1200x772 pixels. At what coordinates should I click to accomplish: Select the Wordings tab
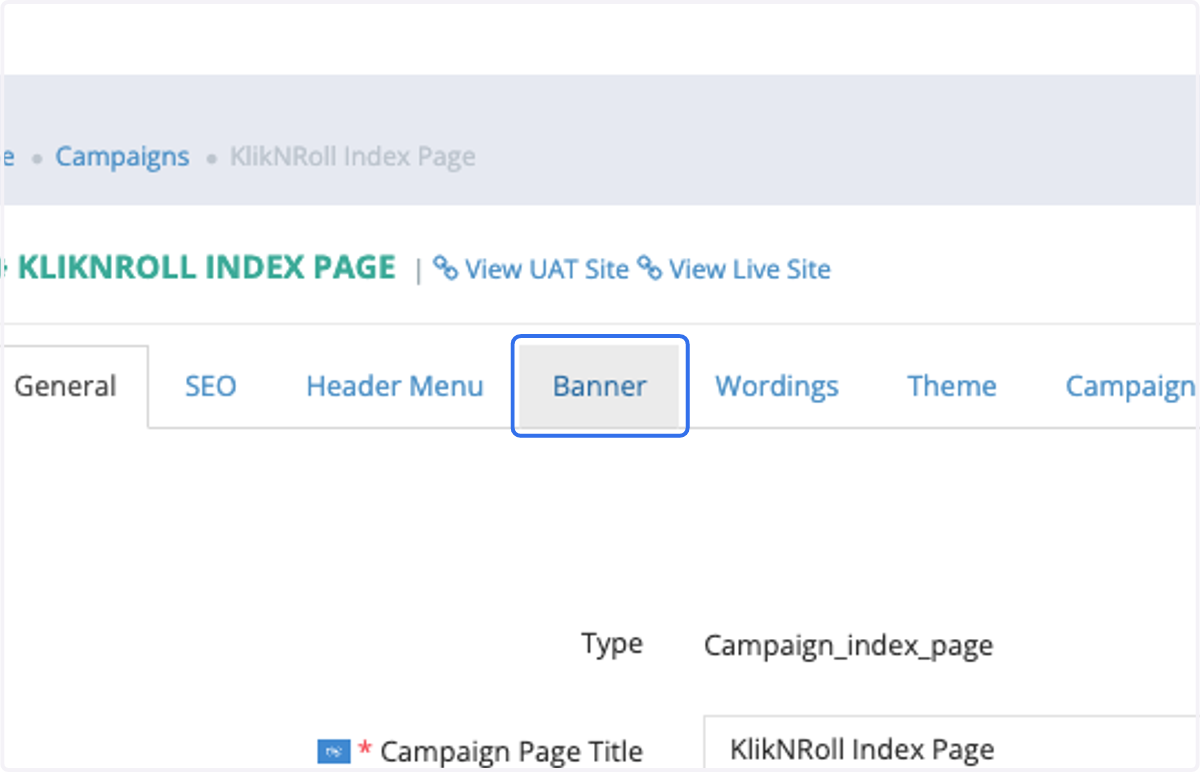777,386
